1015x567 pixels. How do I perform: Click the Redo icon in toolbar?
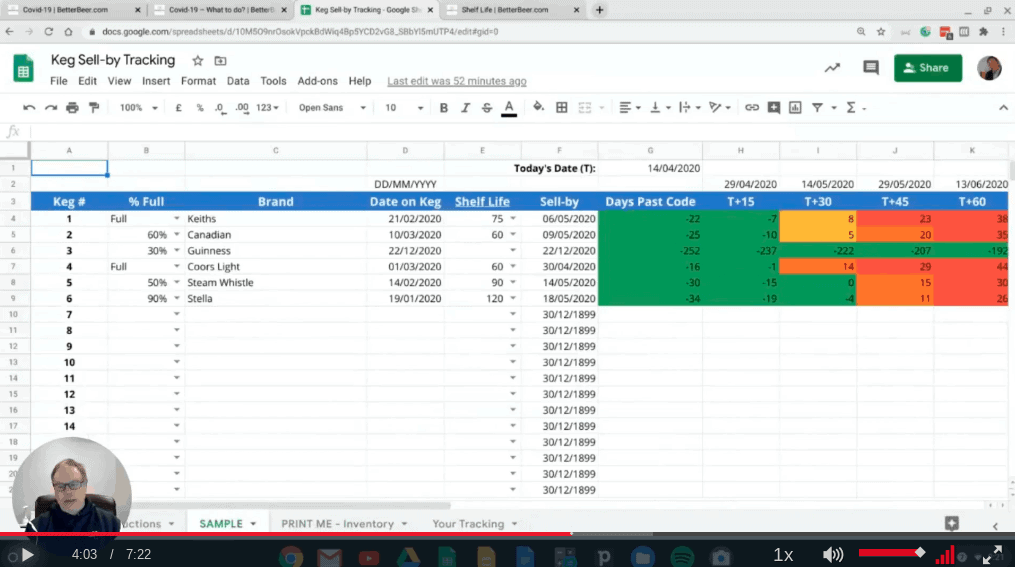pyautogui.click(x=50, y=107)
